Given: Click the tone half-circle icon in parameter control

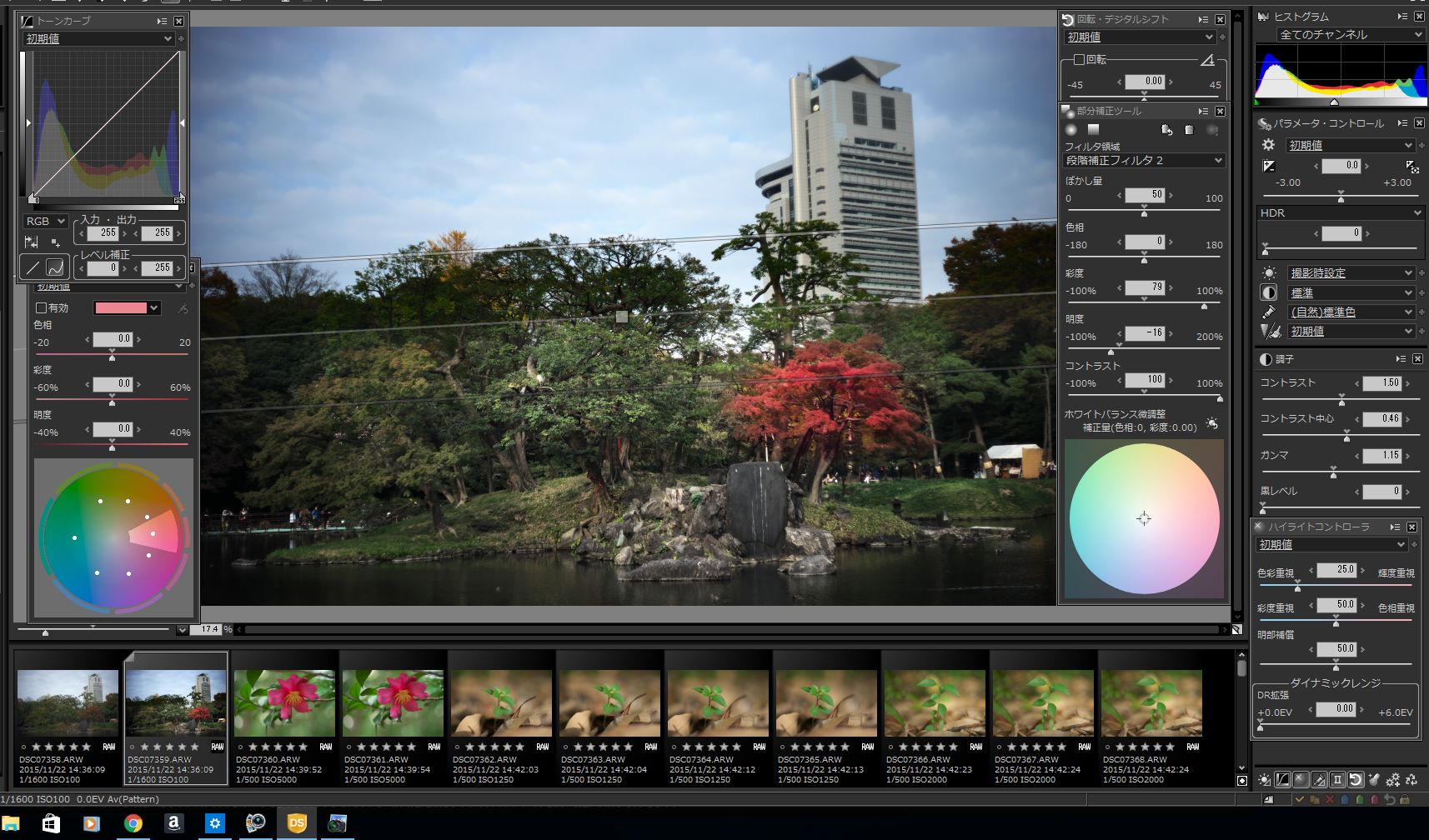Looking at the screenshot, I should coord(1269,292).
